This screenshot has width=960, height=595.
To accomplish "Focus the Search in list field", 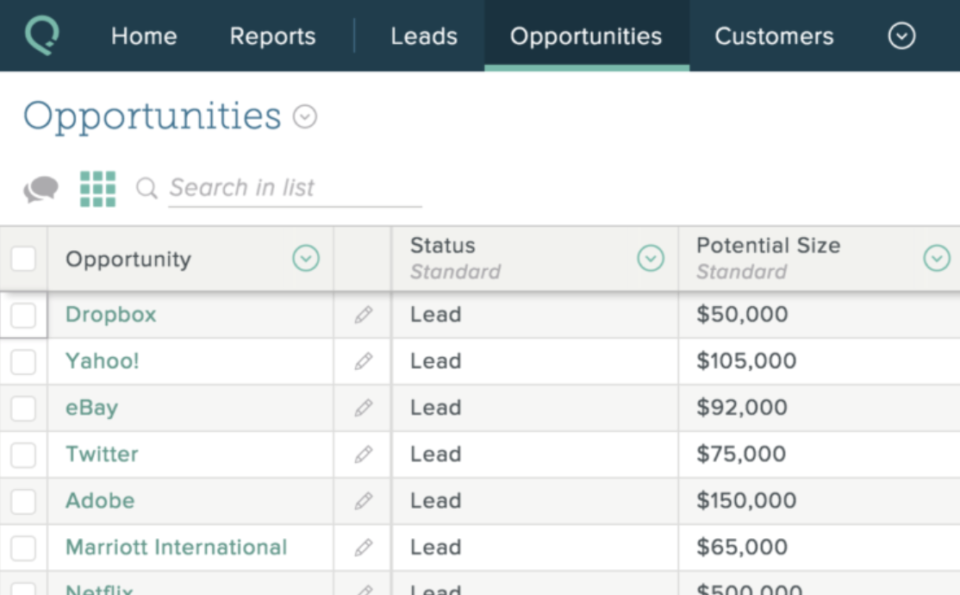I will pyautogui.click(x=295, y=189).
